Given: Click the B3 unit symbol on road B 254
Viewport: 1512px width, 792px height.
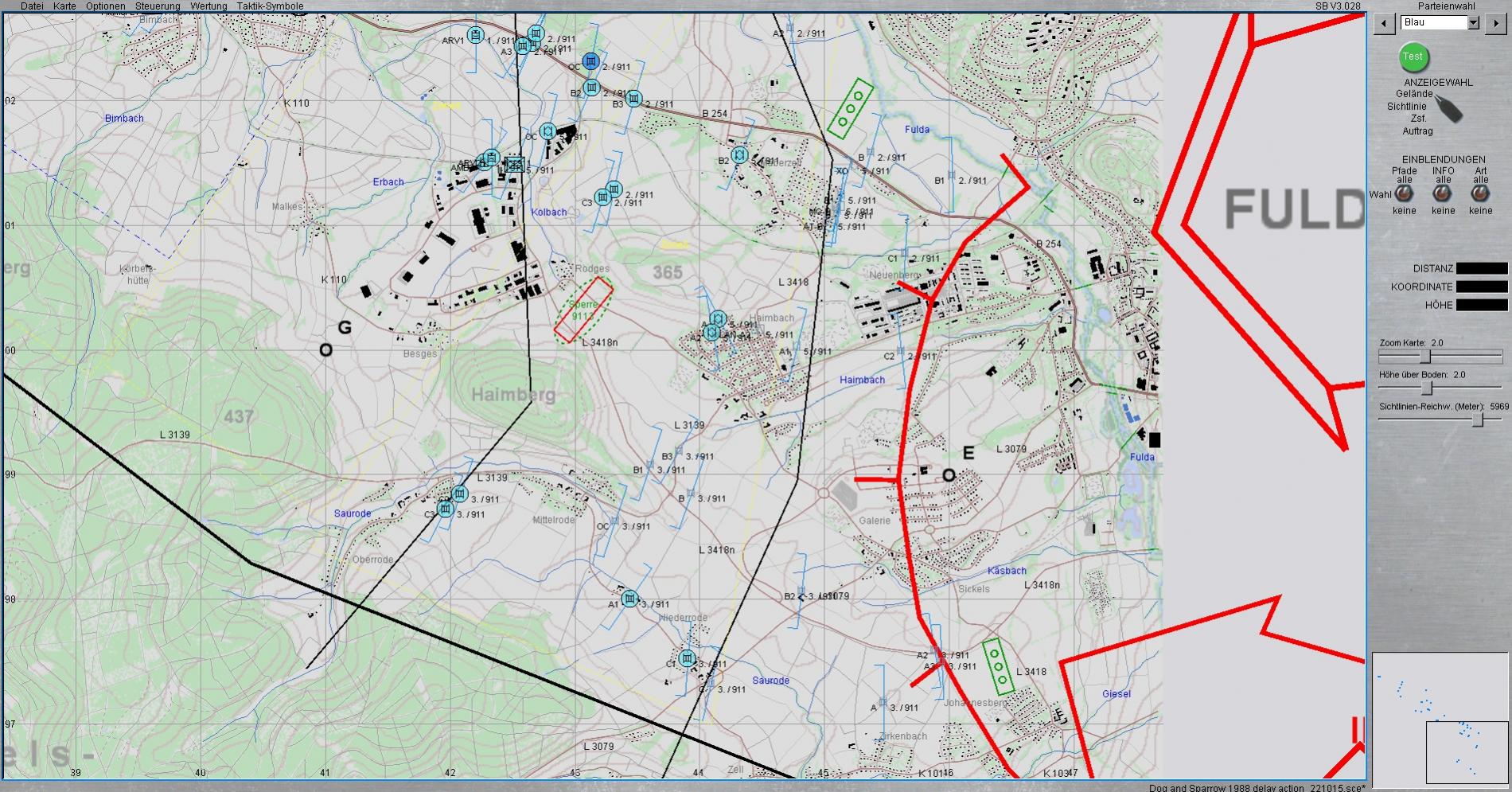Looking at the screenshot, I should (x=633, y=99).
